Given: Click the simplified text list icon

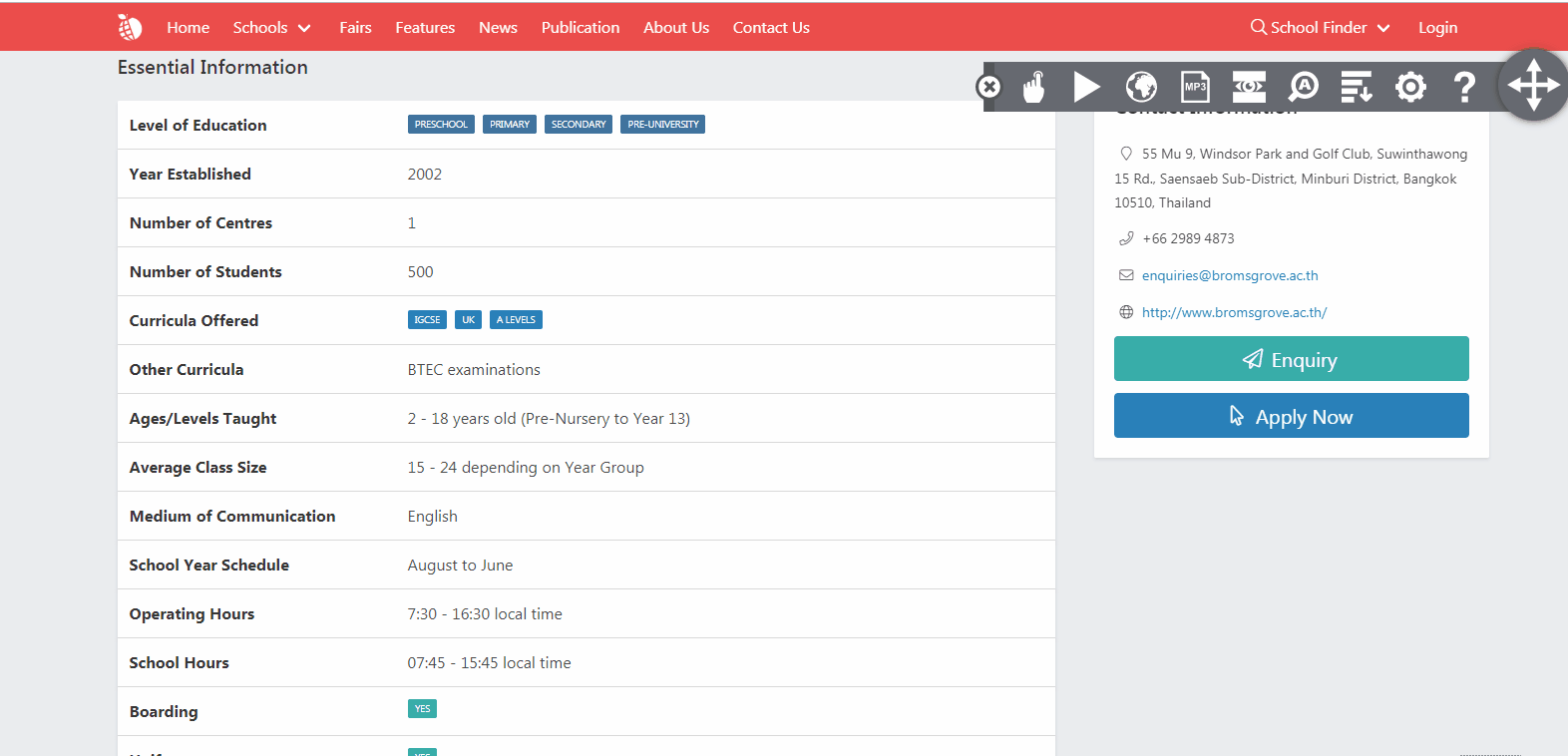Looking at the screenshot, I should point(1357,88).
